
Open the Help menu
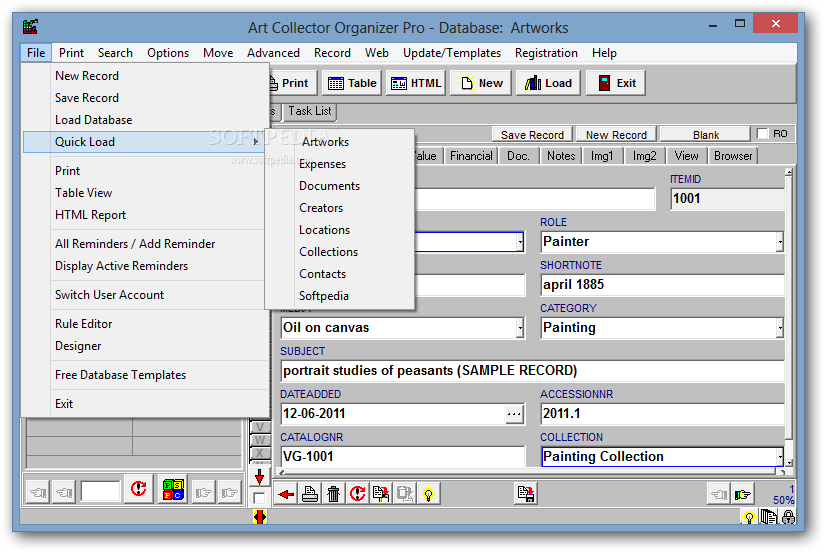click(x=604, y=53)
